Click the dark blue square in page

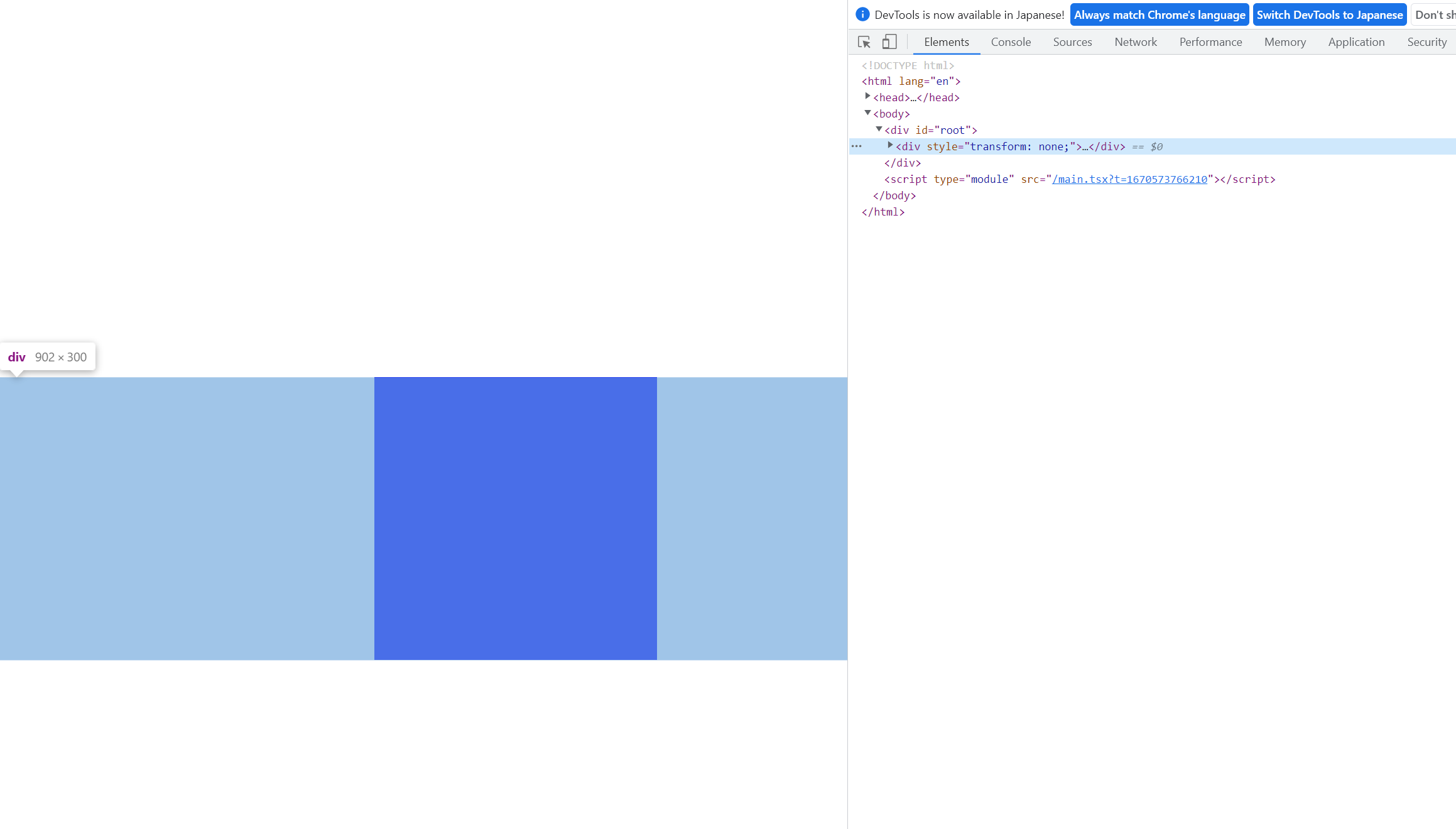[515, 519]
